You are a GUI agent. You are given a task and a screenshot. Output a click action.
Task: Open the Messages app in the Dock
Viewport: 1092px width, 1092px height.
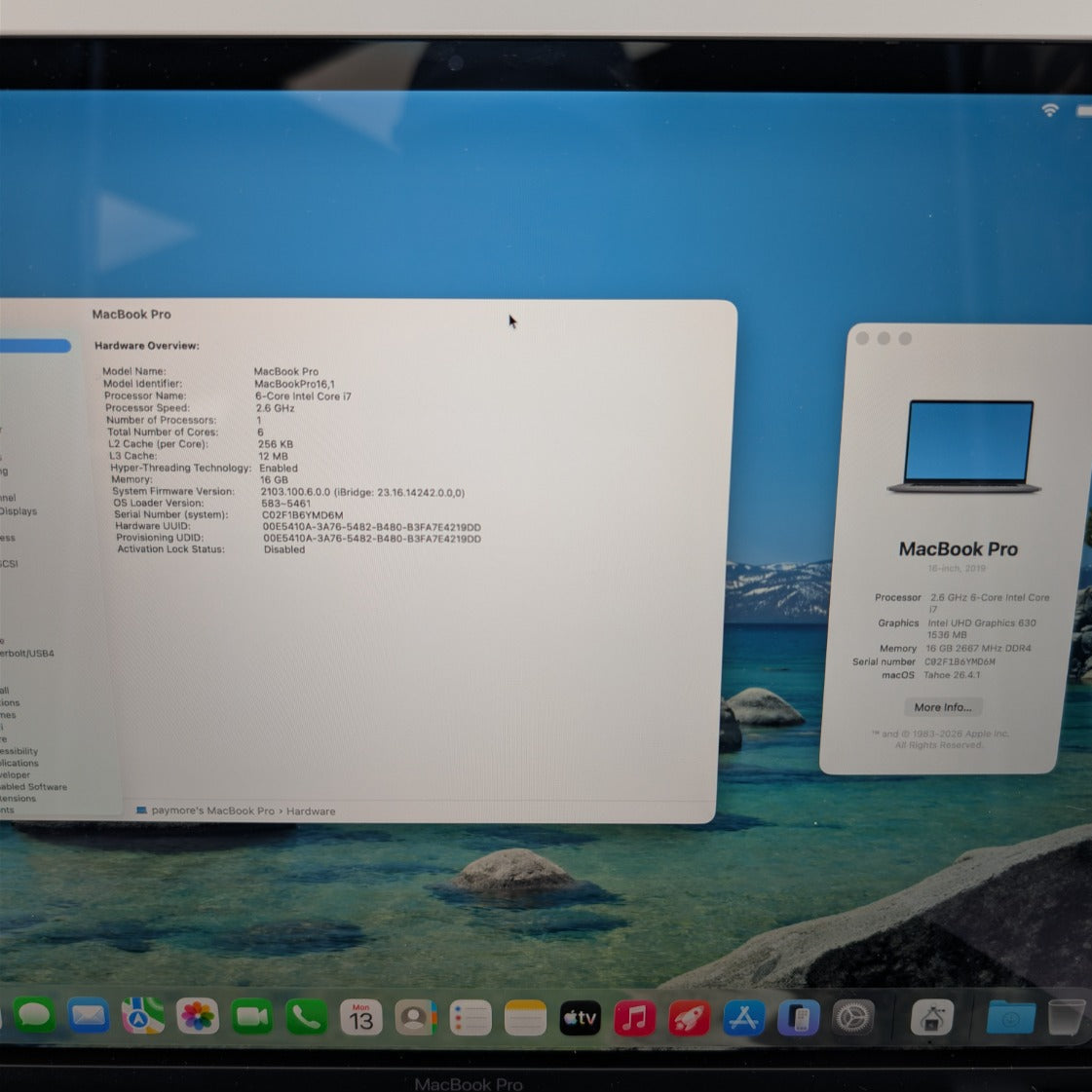[33, 1016]
